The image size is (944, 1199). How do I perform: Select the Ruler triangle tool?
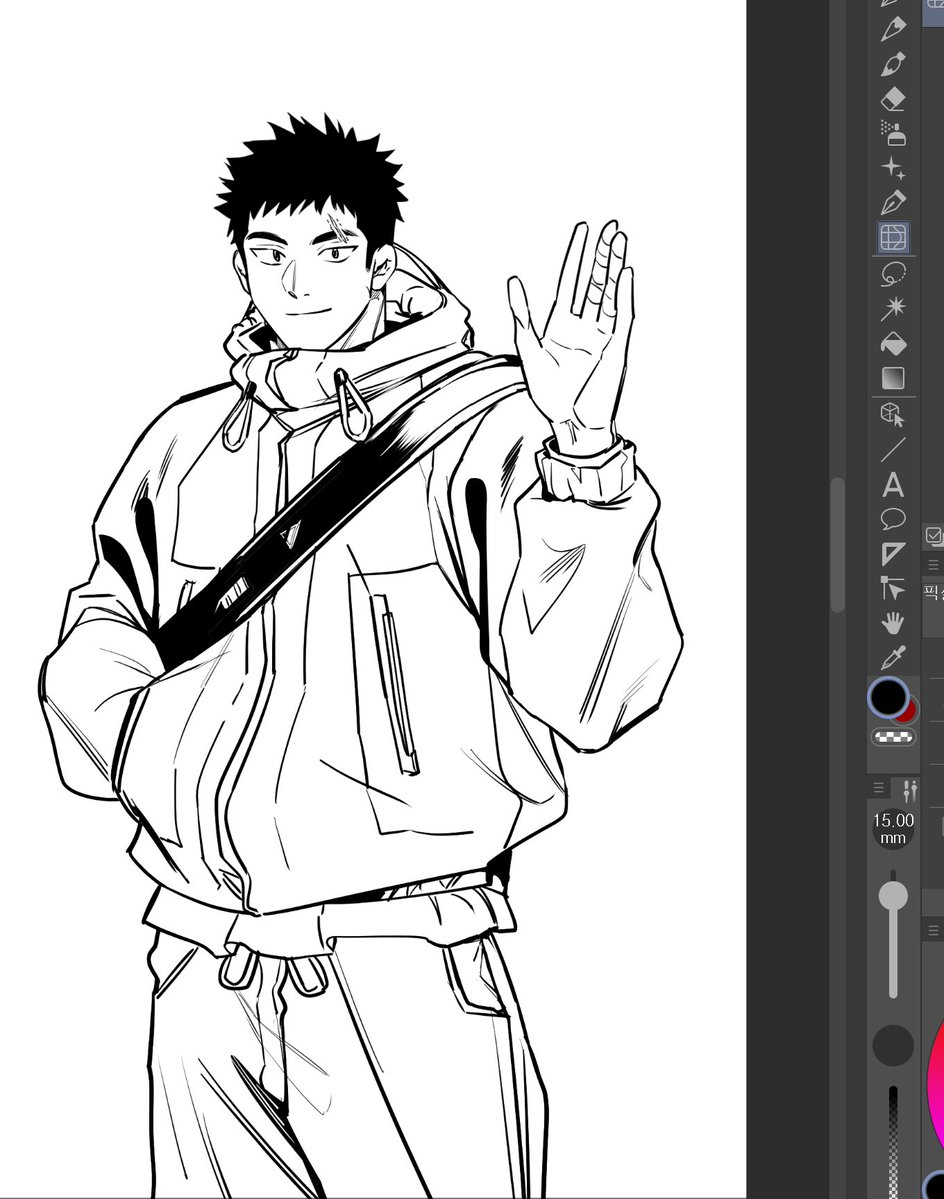(x=893, y=554)
